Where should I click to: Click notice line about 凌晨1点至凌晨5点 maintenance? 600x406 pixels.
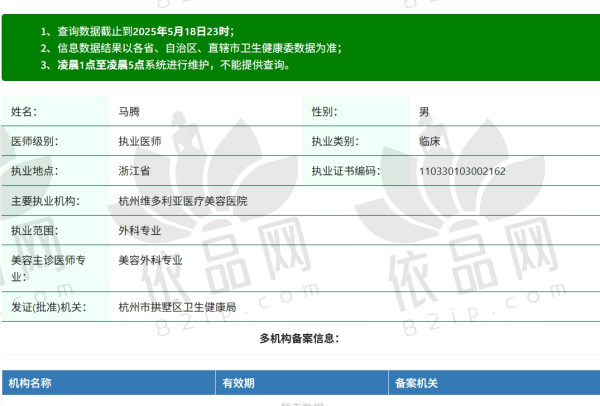pos(165,65)
